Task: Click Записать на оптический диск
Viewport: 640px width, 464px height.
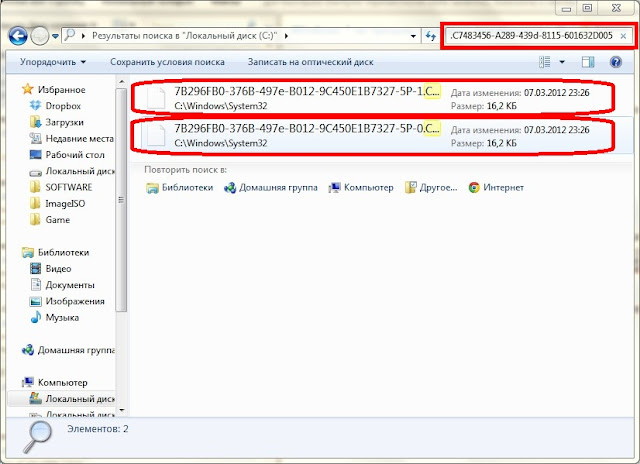Action: 311,62
